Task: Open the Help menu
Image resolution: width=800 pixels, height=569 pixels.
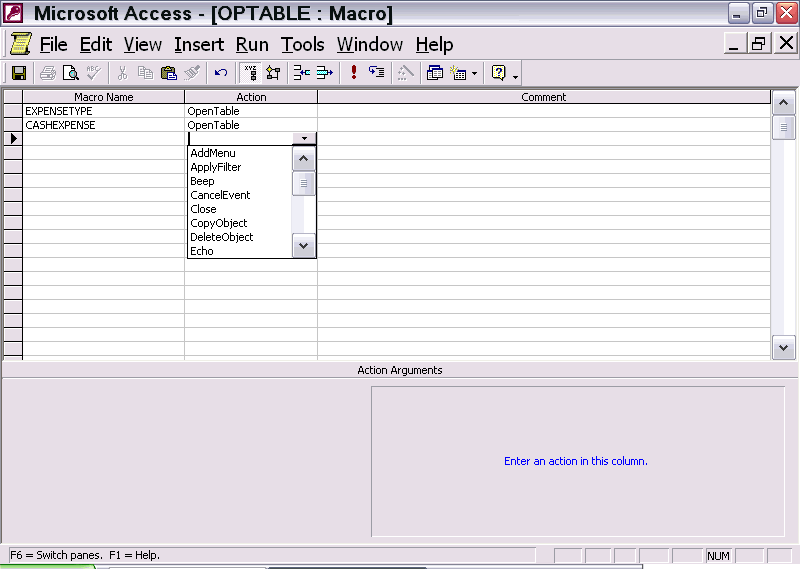Action: coord(434,45)
